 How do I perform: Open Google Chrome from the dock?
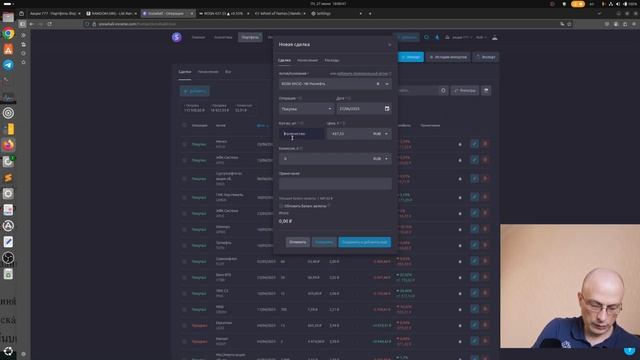point(8,33)
